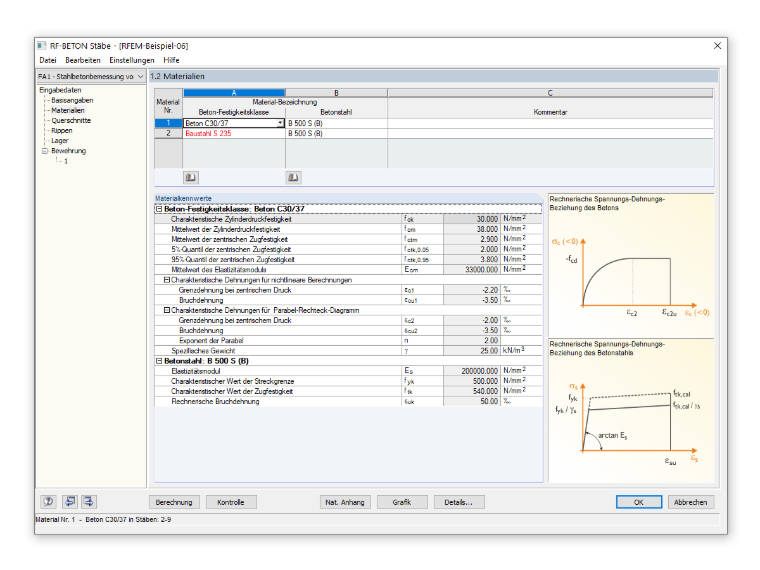
Task: Click Kontrolle button
Action: click(231, 502)
